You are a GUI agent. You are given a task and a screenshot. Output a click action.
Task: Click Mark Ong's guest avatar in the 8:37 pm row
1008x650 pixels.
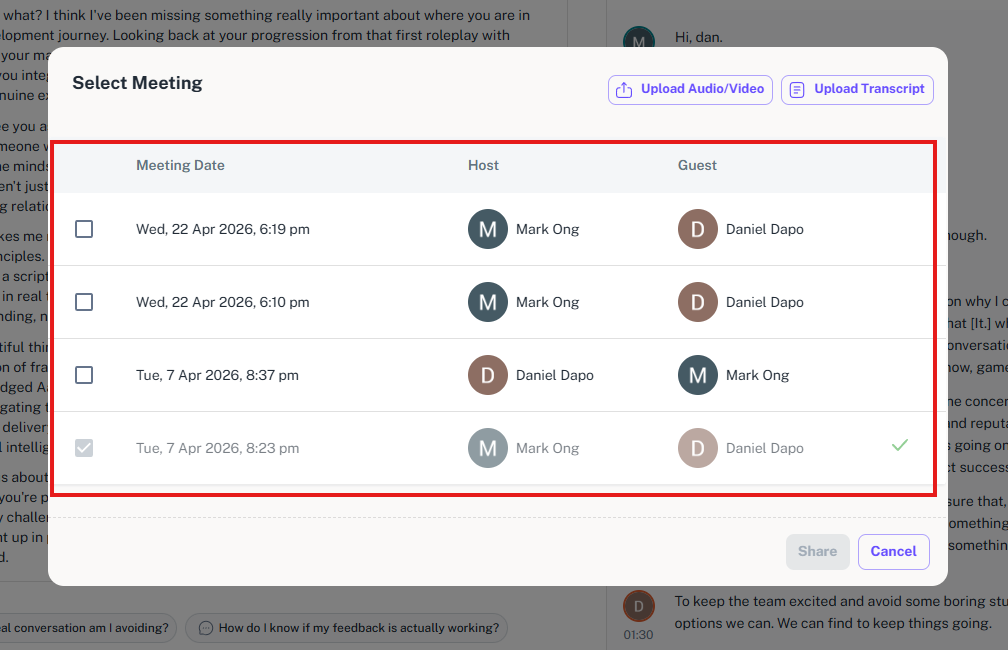click(698, 375)
